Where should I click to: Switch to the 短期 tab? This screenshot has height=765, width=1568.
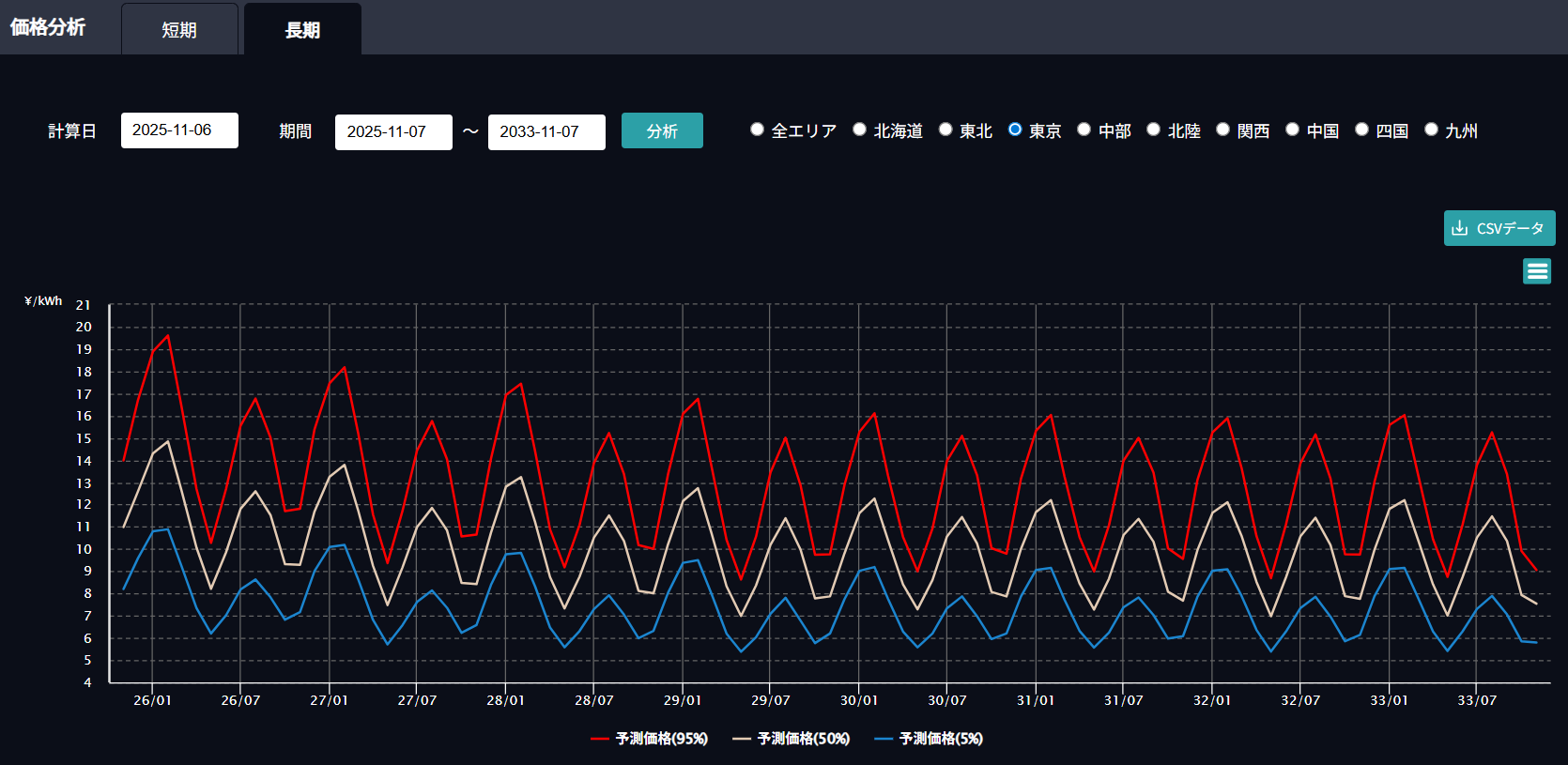[x=179, y=30]
